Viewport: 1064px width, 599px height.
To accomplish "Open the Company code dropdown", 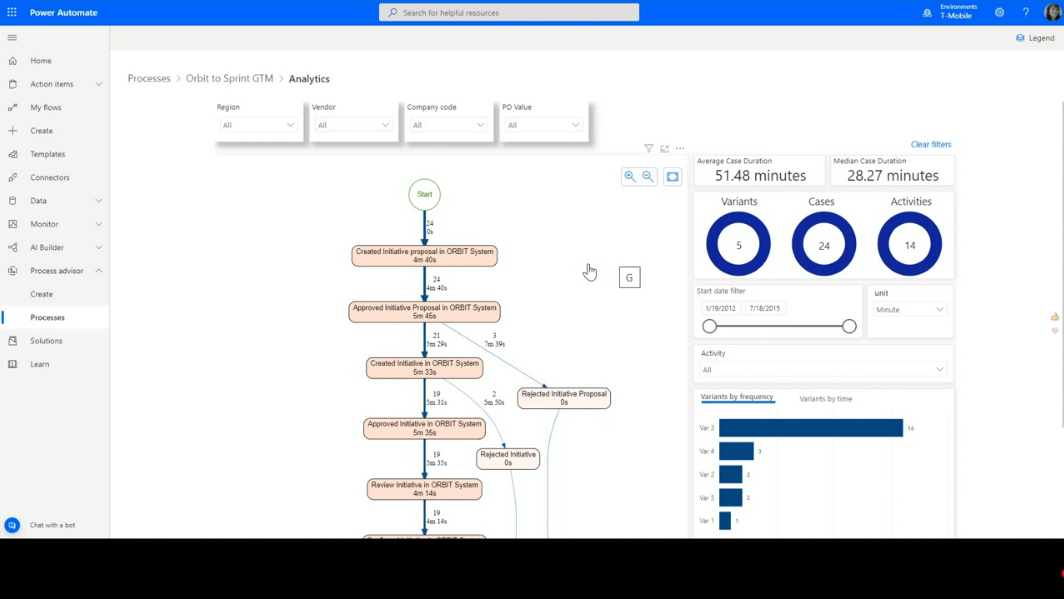I will 448,125.
